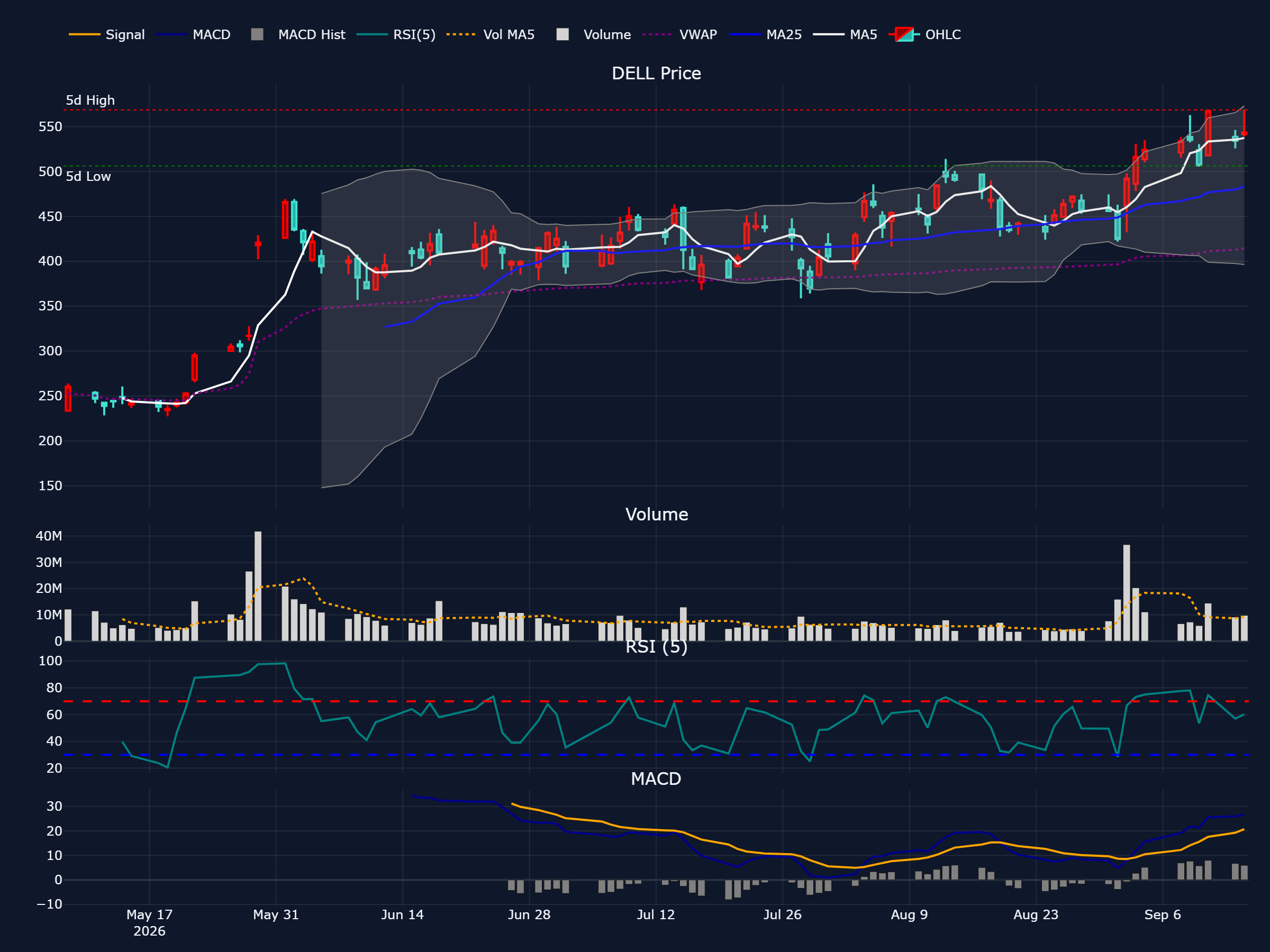
Task: Toggle the MA25 legend entry
Action: (766, 34)
